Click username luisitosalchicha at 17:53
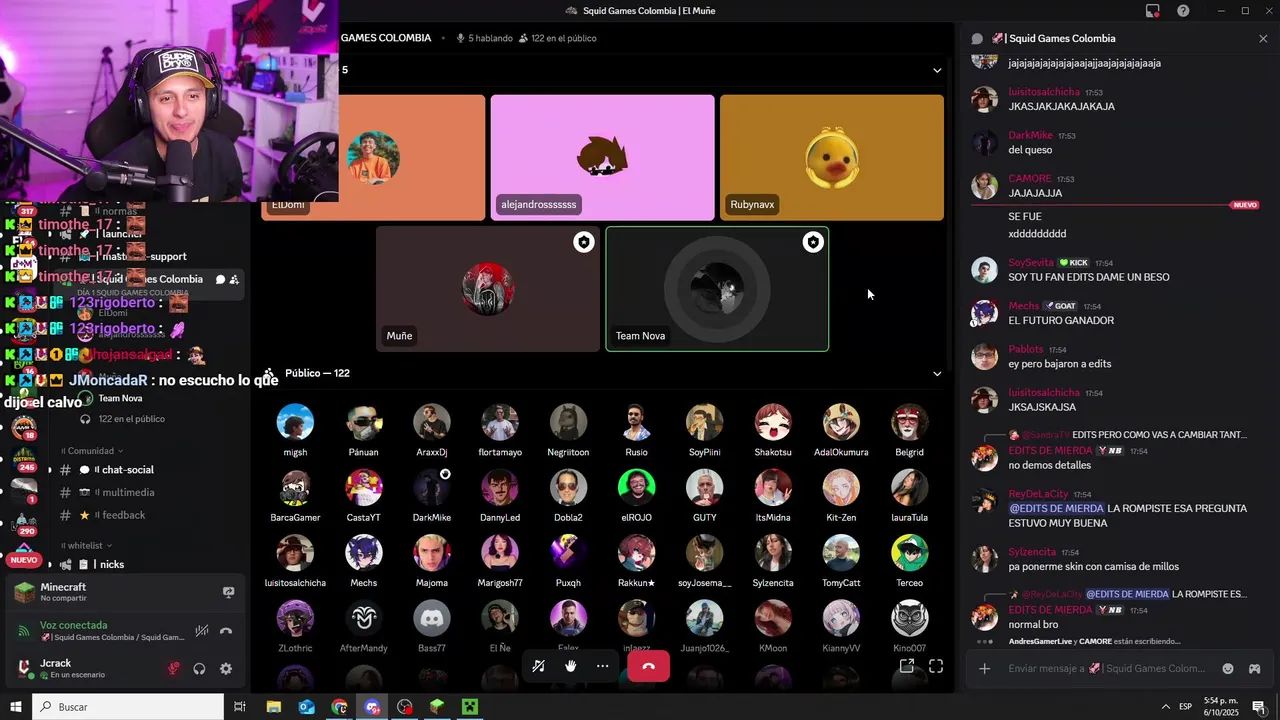 (1044, 92)
